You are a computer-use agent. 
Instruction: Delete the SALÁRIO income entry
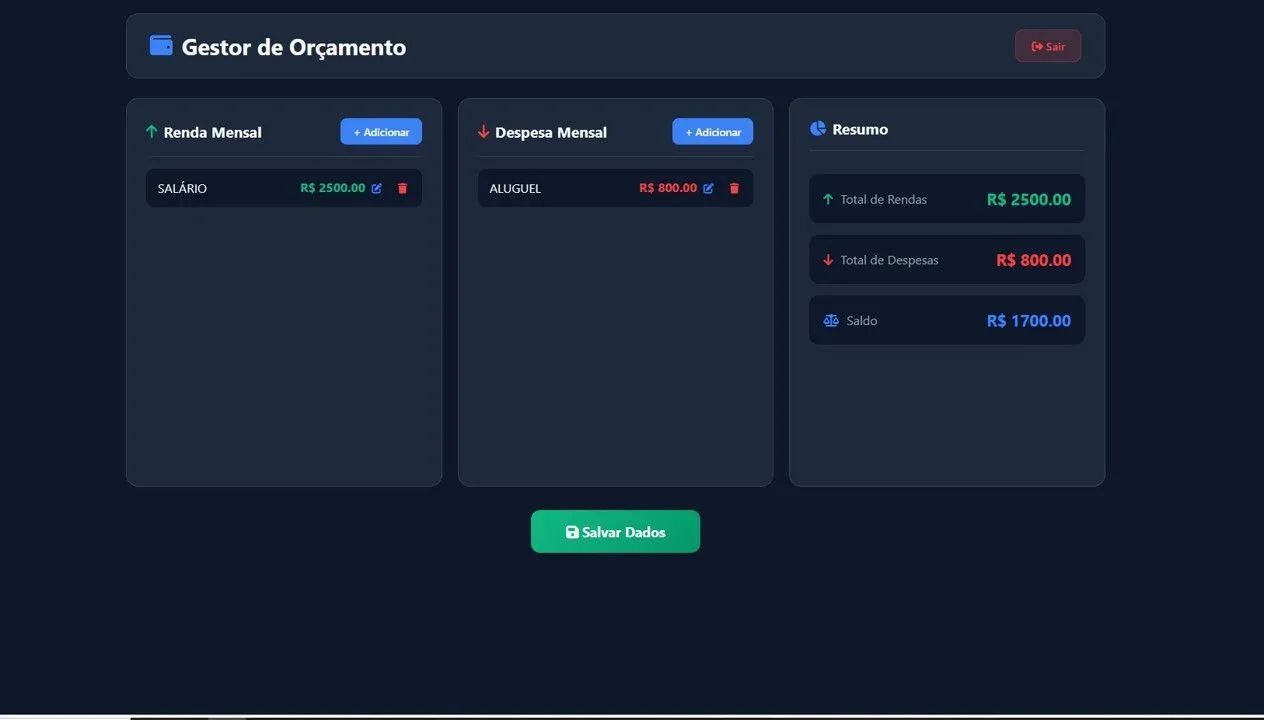[403, 188]
